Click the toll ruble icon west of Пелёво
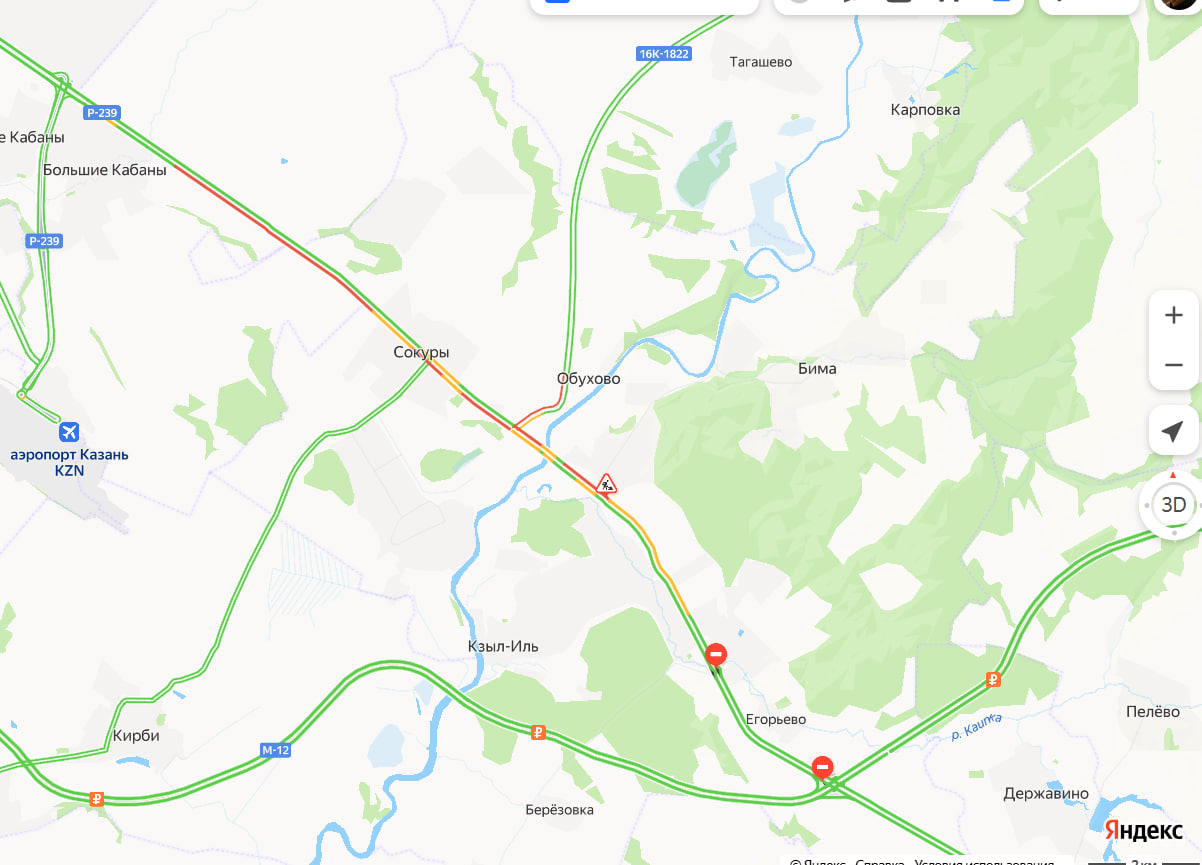The image size is (1202, 865). pyautogui.click(x=993, y=680)
